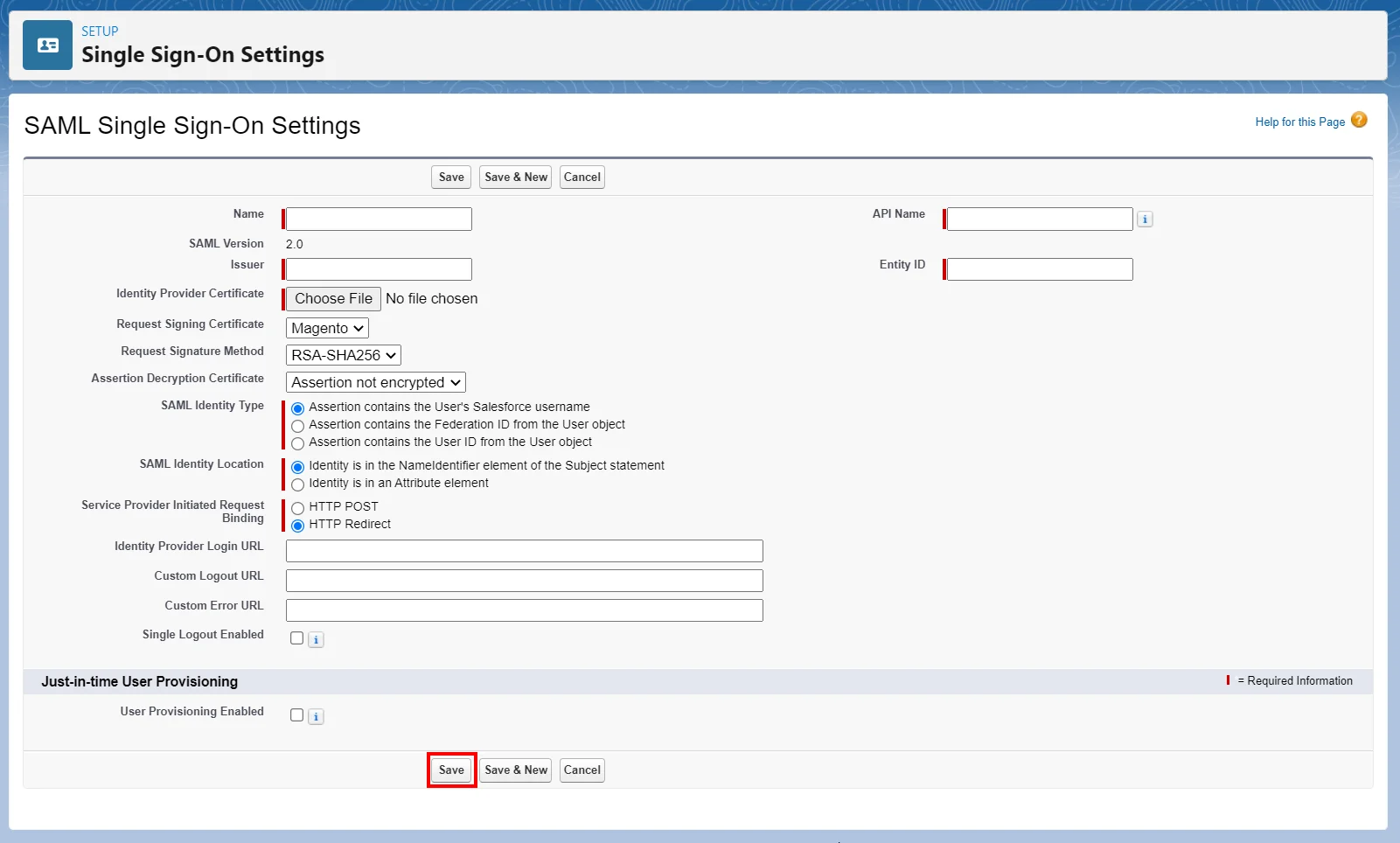Image resolution: width=1400 pixels, height=843 pixels.
Task: Click the Save & New button
Action: pyautogui.click(x=515, y=770)
